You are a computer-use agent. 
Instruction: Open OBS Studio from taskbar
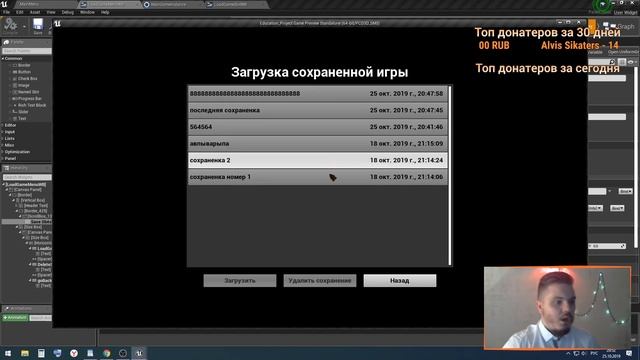(123, 353)
